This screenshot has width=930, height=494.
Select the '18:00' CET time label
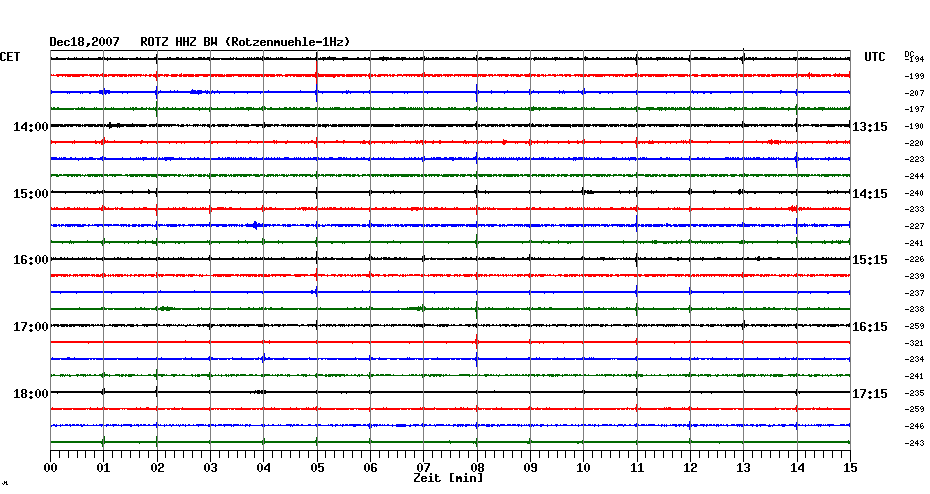[x=31, y=394]
